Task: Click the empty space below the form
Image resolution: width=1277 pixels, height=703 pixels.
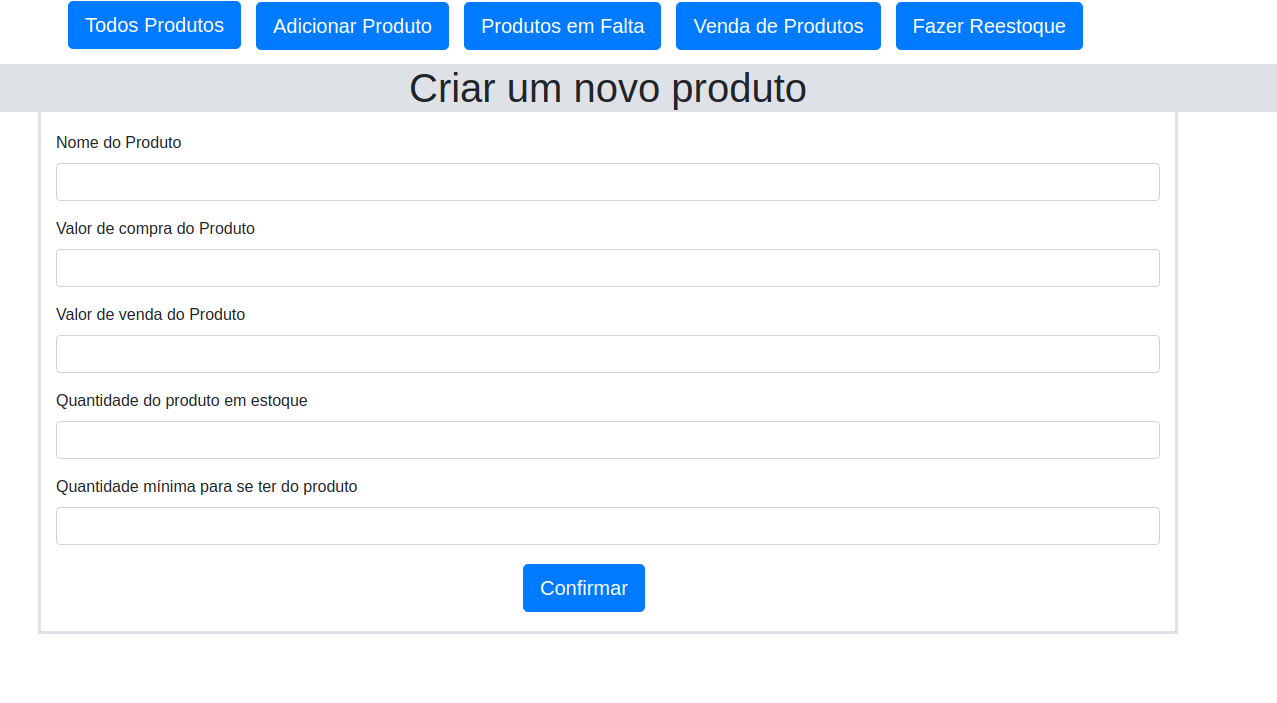Action: 607,670
